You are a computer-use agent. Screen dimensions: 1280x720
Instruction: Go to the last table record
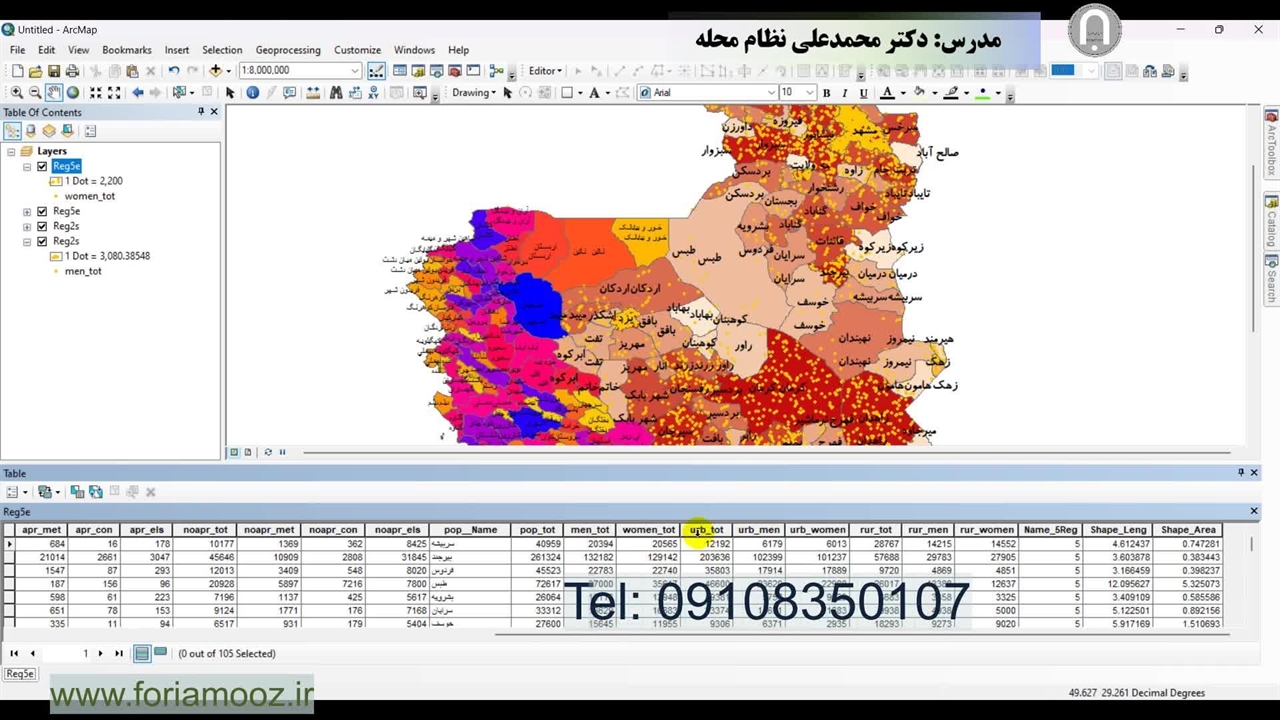tap(119, 654)
